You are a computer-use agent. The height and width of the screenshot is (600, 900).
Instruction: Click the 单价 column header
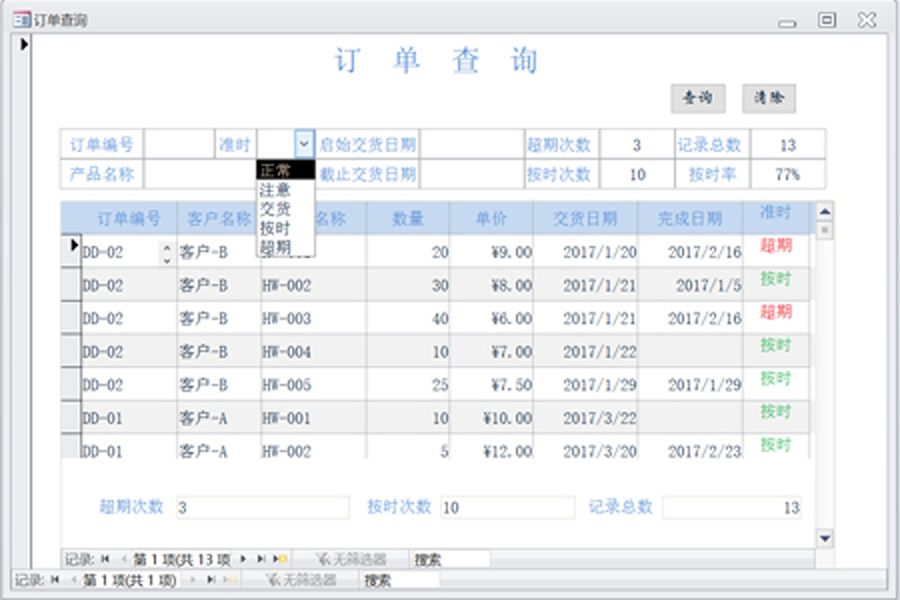(490, 218)
